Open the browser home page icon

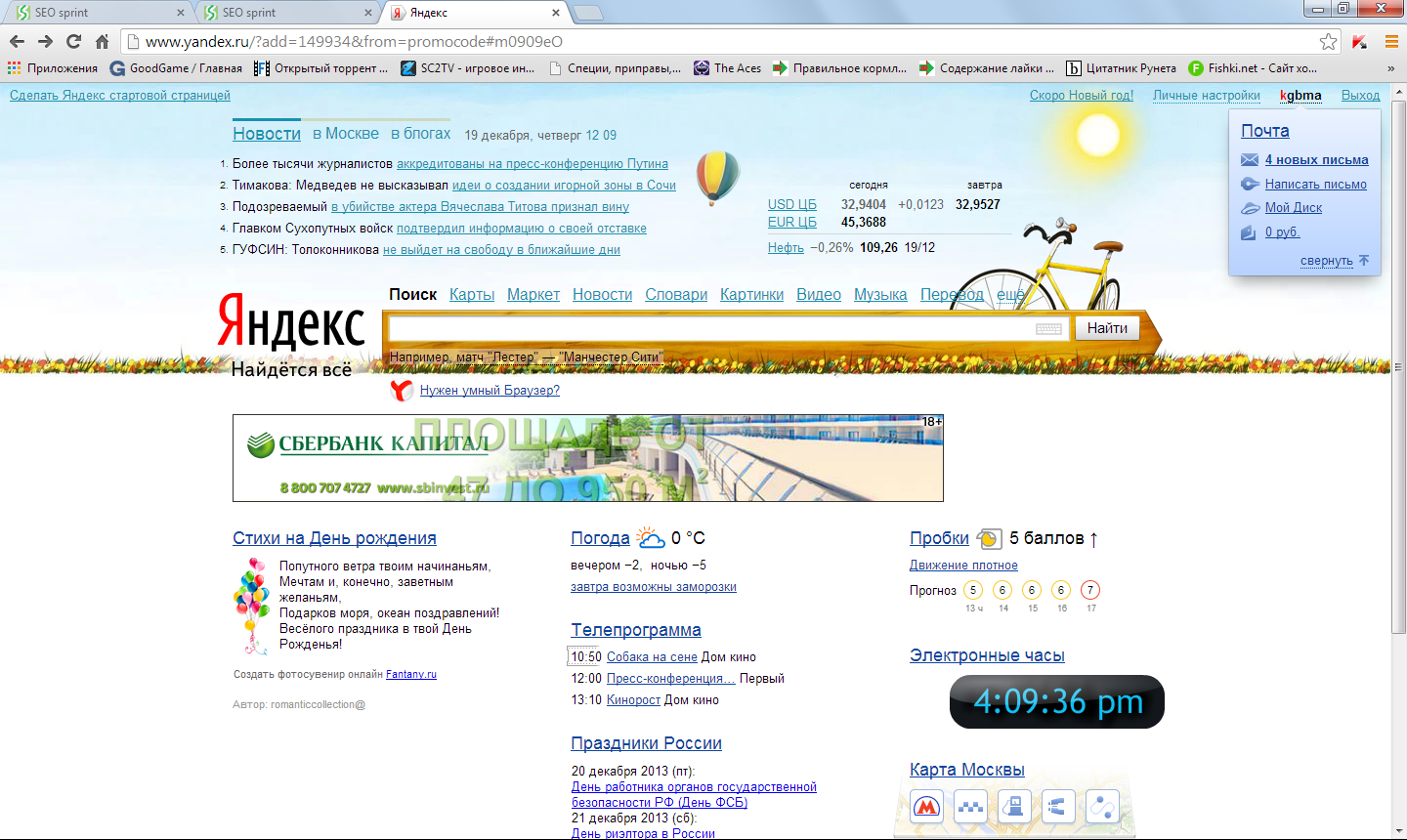[102, 41]
